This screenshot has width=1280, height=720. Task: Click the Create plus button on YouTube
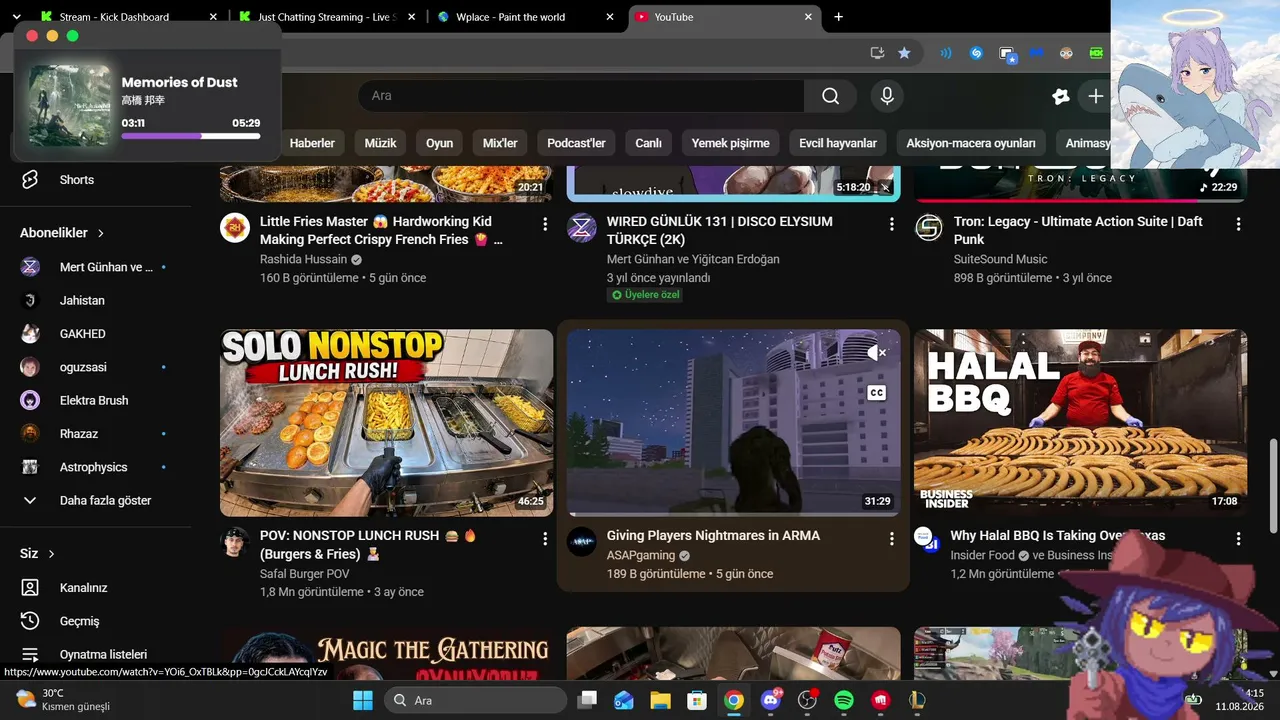coord(1096,96)
